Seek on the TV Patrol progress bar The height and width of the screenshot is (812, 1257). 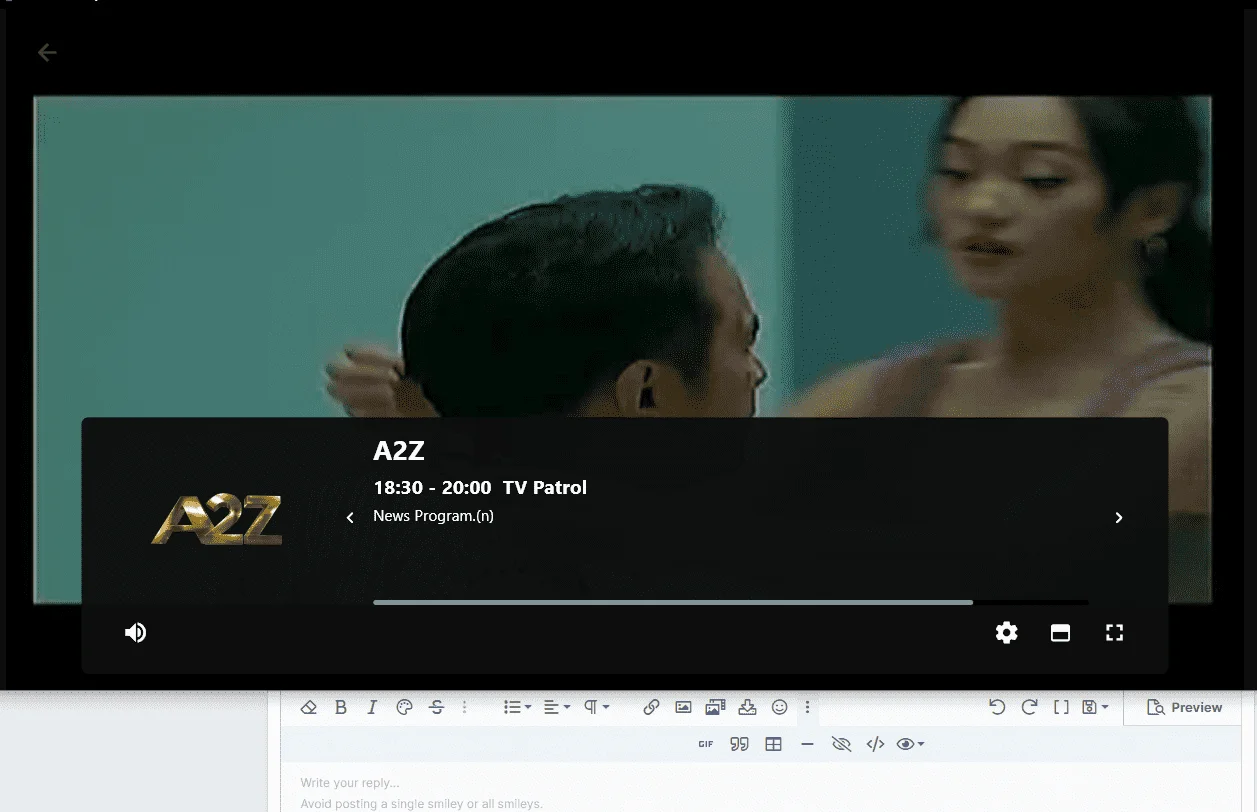click(731, 603)
